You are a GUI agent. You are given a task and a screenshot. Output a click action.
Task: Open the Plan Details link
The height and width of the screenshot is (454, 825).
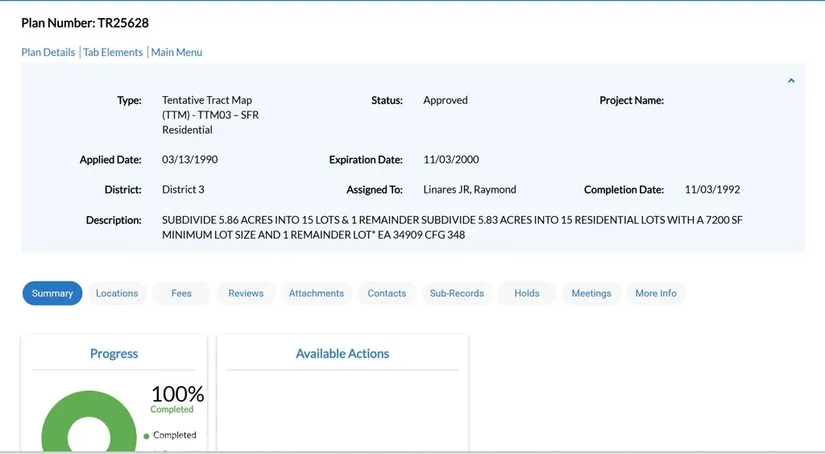48,52
